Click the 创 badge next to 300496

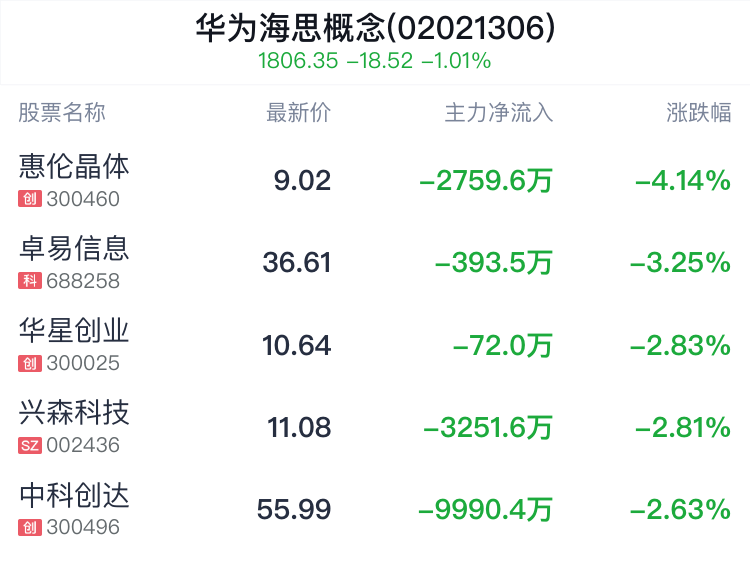tap(30, 528)
